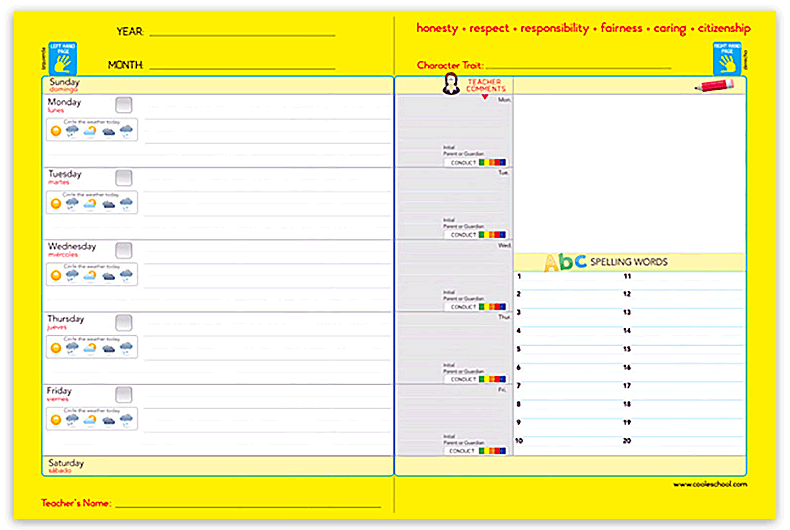790x530 pixels.
Task: Check the Monday checkbox
Action: click(x=124, y=105)
